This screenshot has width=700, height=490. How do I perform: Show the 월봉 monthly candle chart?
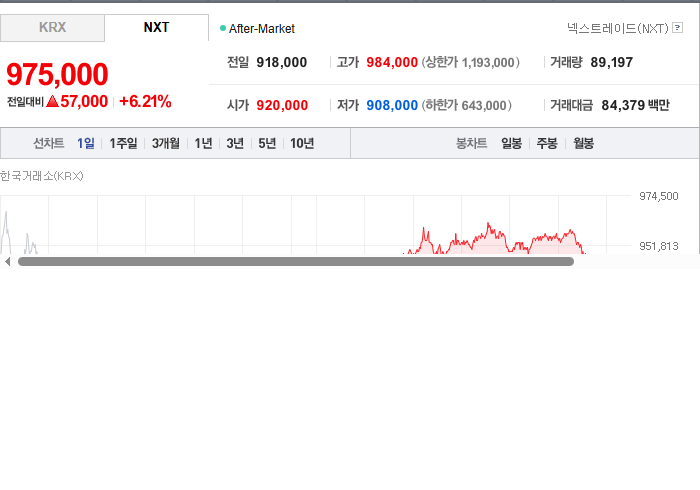583,143
